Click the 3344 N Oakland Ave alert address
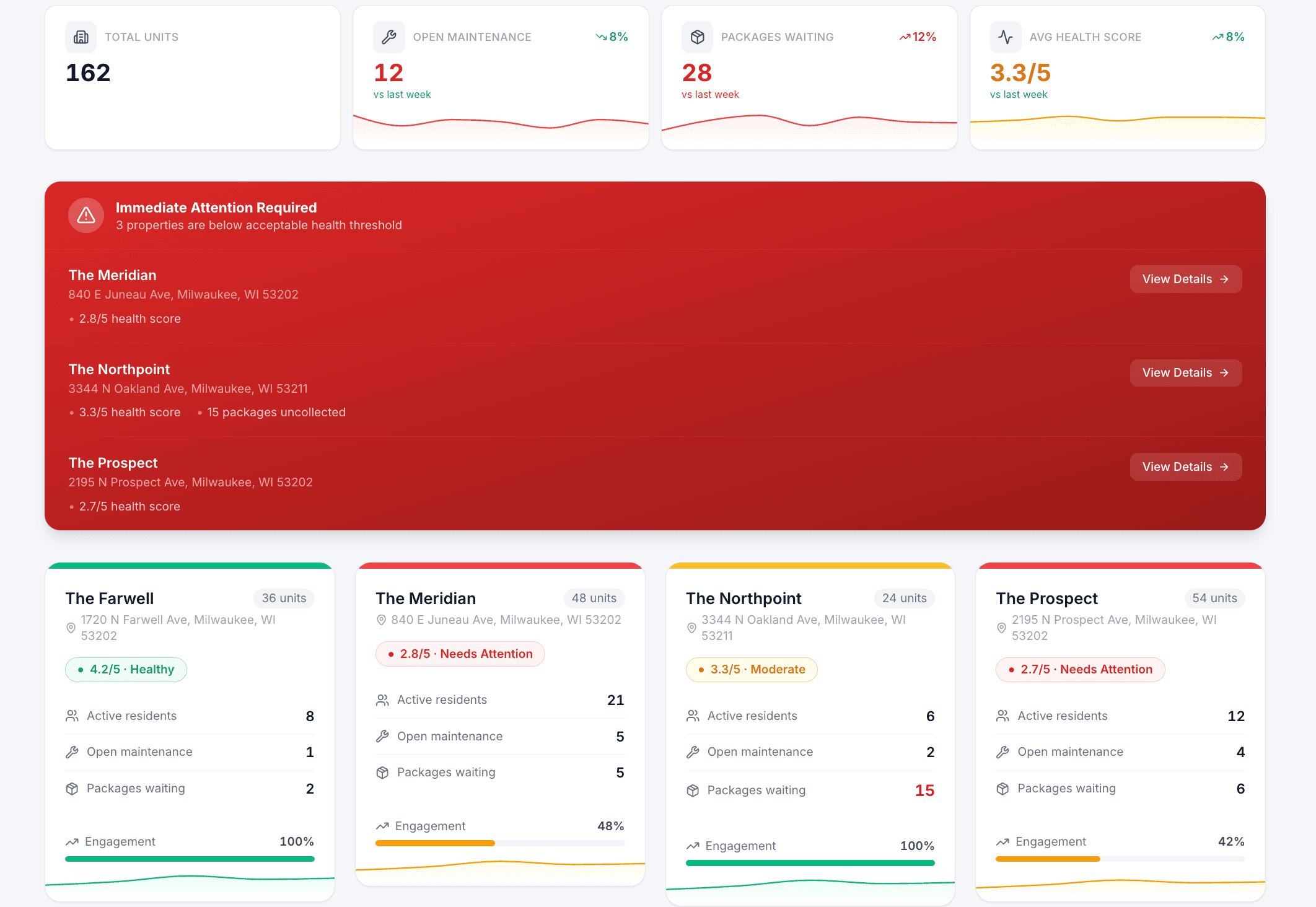This screenshot has width=1316, height=907. 188,389
